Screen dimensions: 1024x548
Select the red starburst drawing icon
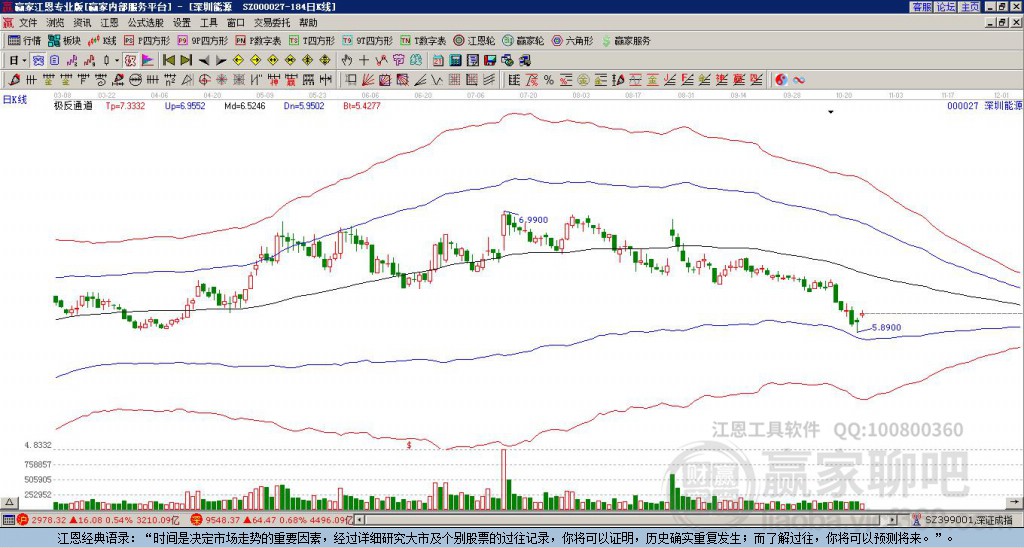221,80
